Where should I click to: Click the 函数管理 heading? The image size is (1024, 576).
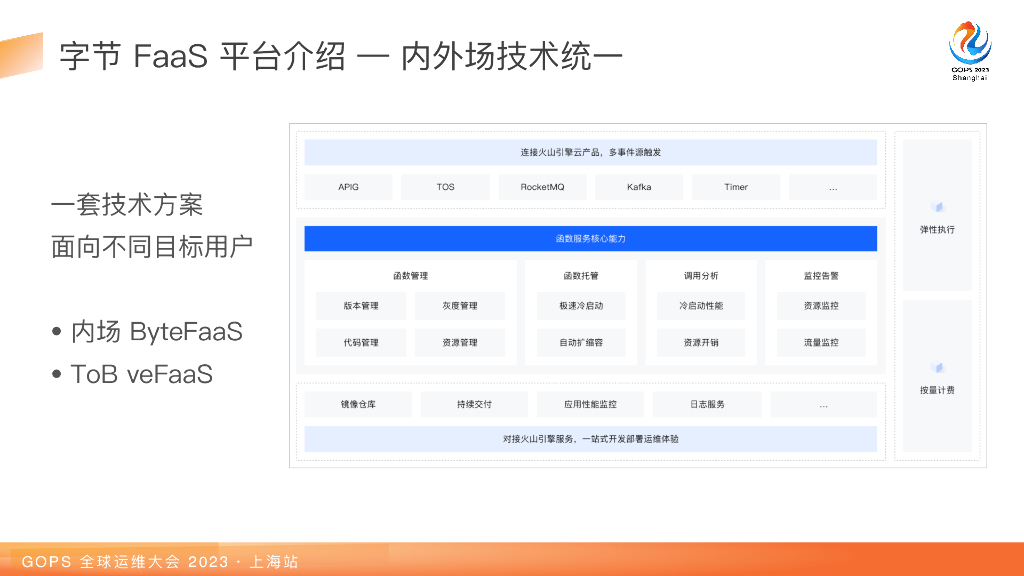(410, 276)
